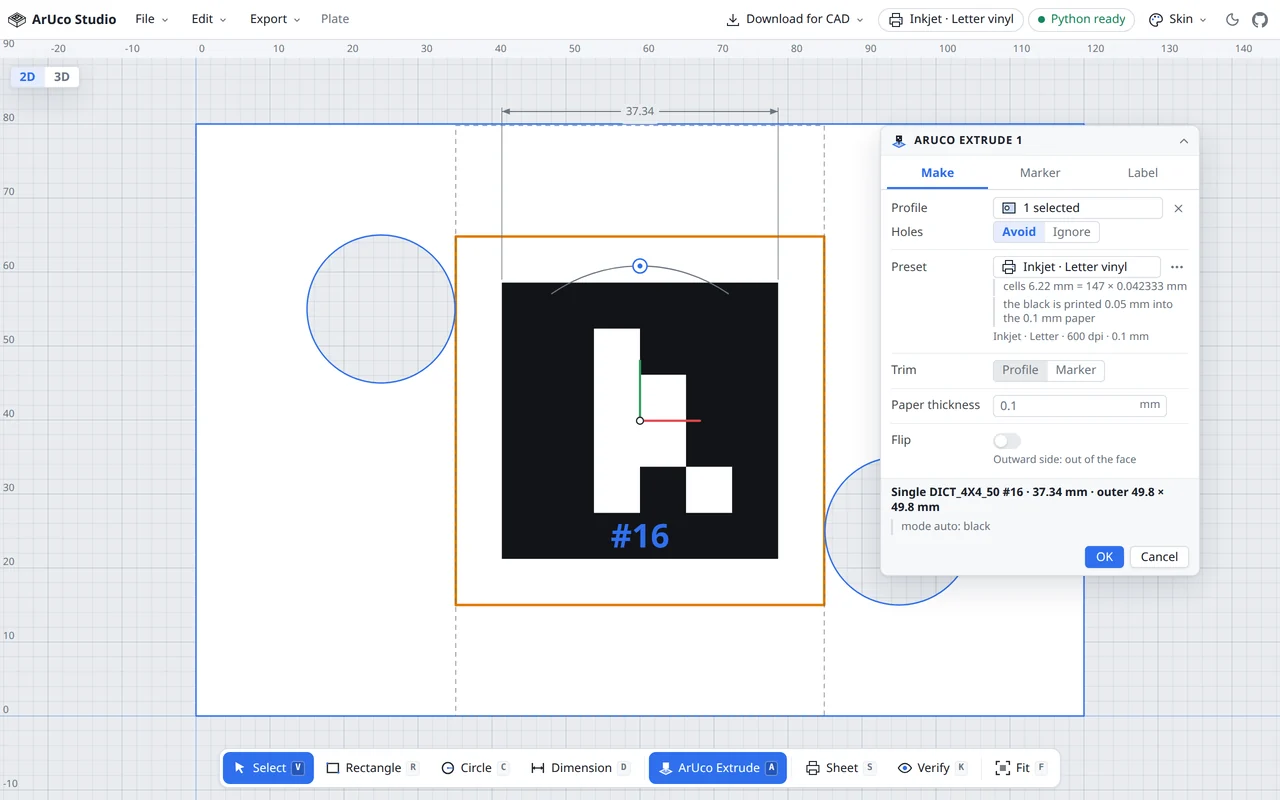Switch to the Marker tab
The image size is (1280, 800).
pyautogui.click(x=1040, y=173)
